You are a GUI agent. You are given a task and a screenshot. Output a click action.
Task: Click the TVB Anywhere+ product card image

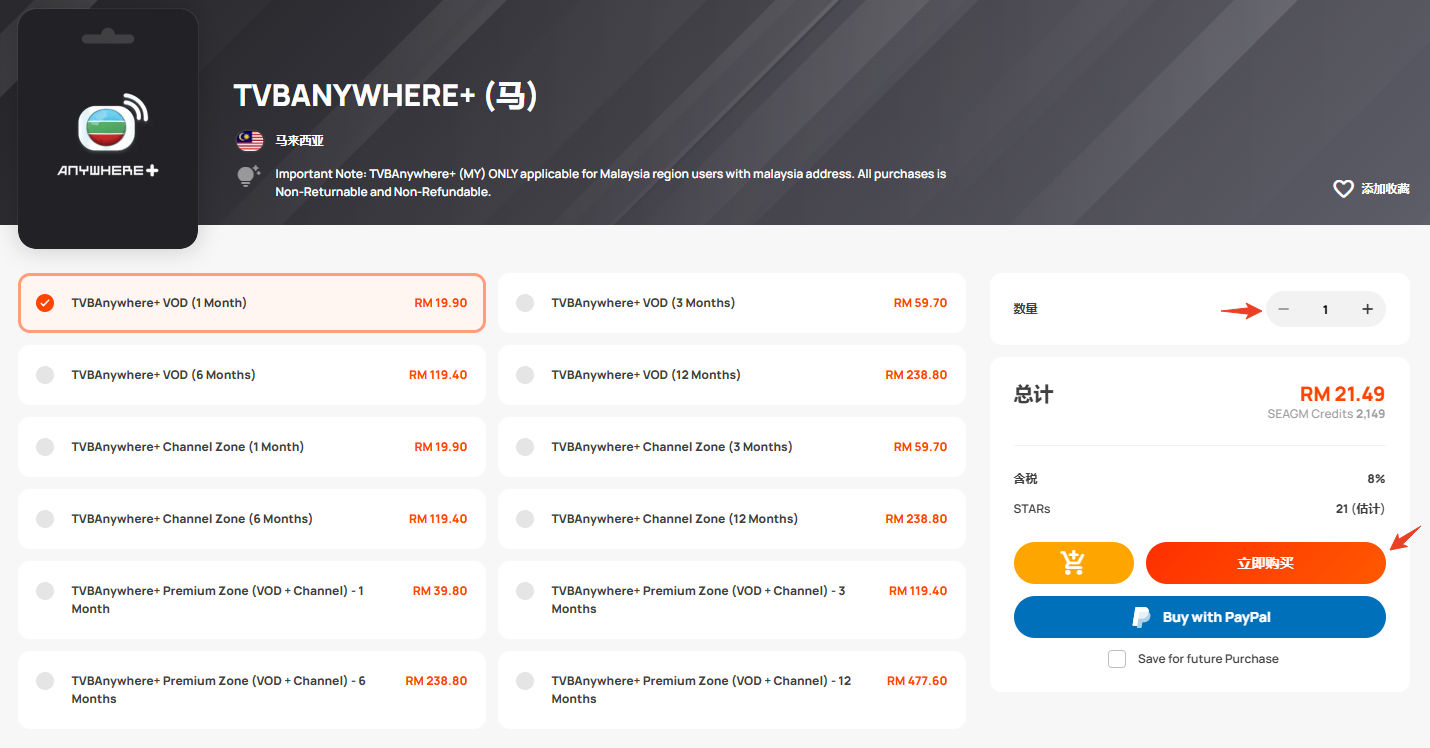108,129
